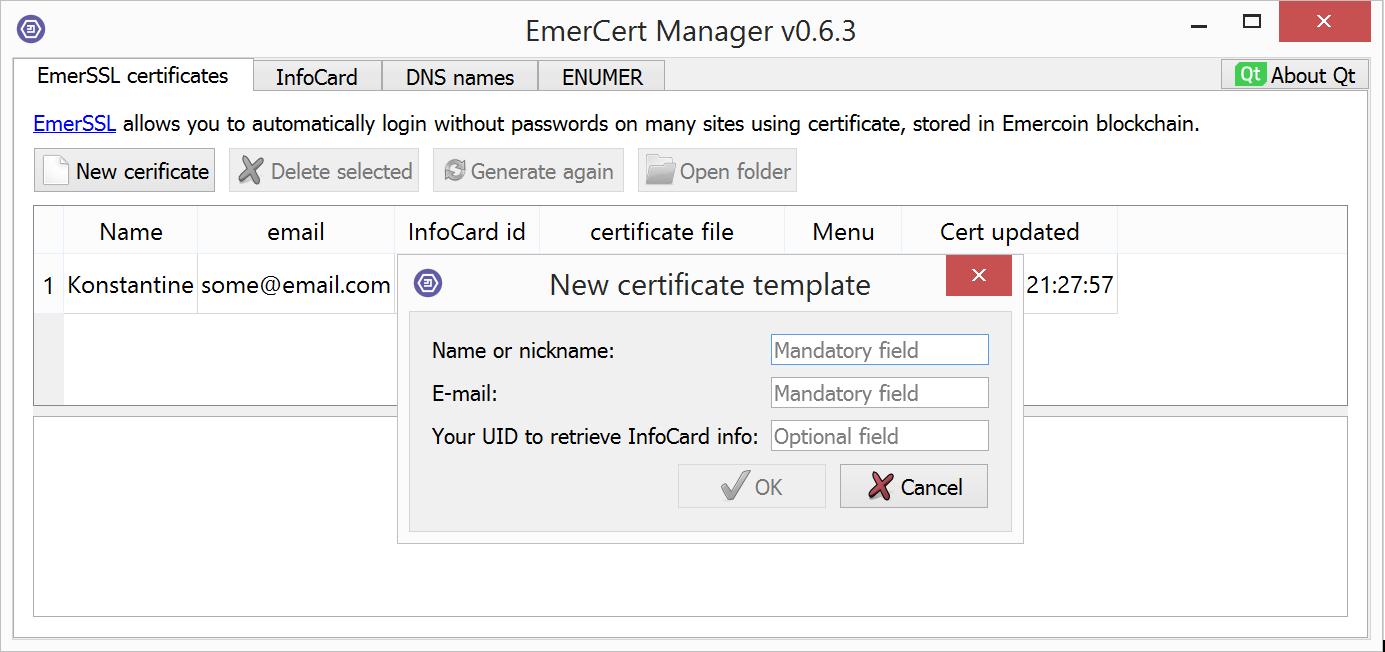The height and width of the screenshot is (652, 1385).
Task: Cancel the New certificate template dialog
Action: [x=914, y=486]
